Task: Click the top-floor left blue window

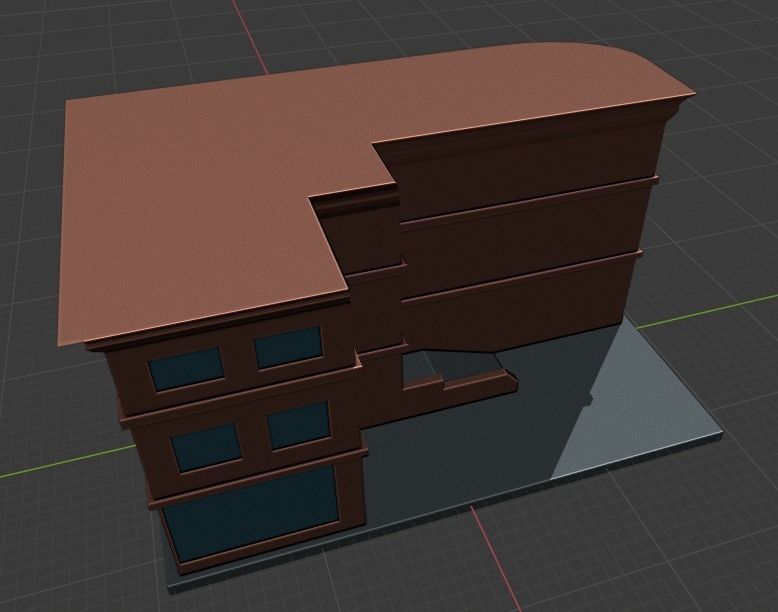Action: (186, 369)
